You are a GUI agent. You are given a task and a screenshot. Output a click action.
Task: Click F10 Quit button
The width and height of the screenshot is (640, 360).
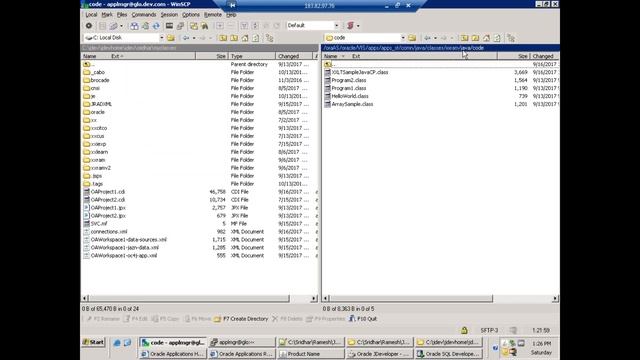pos(363,319)
